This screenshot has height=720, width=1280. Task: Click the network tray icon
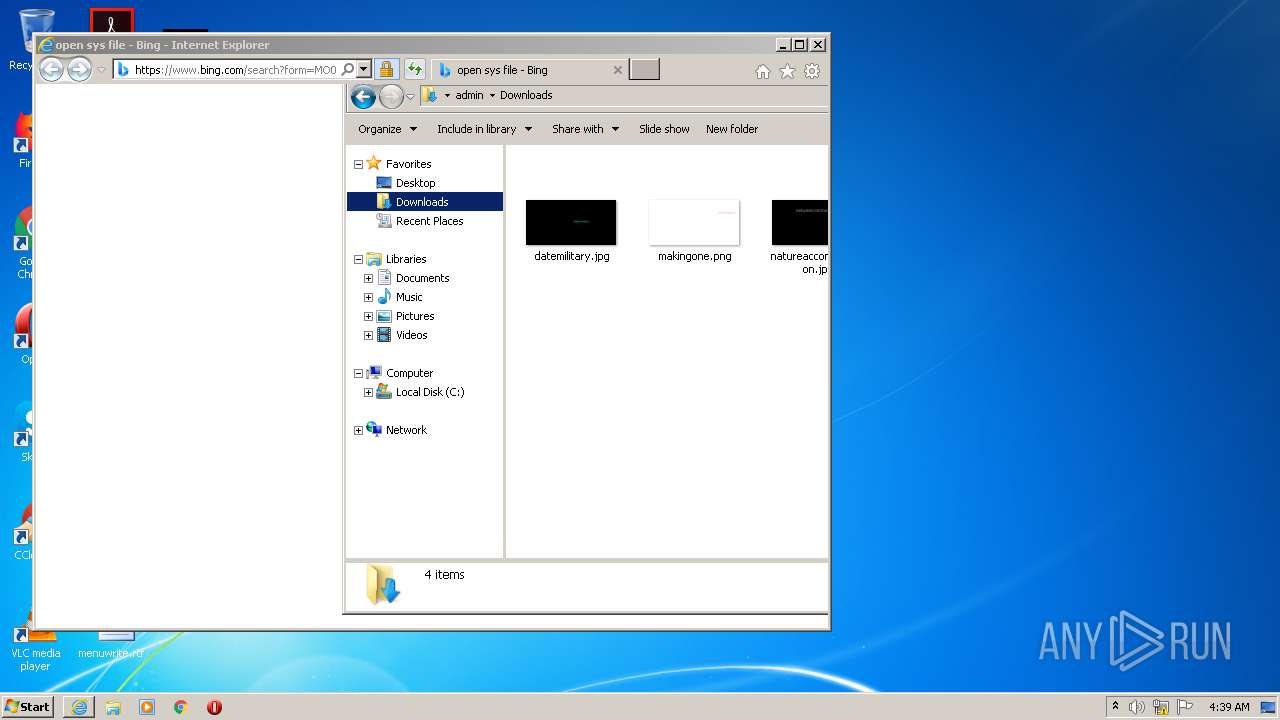coord(1161,707)
